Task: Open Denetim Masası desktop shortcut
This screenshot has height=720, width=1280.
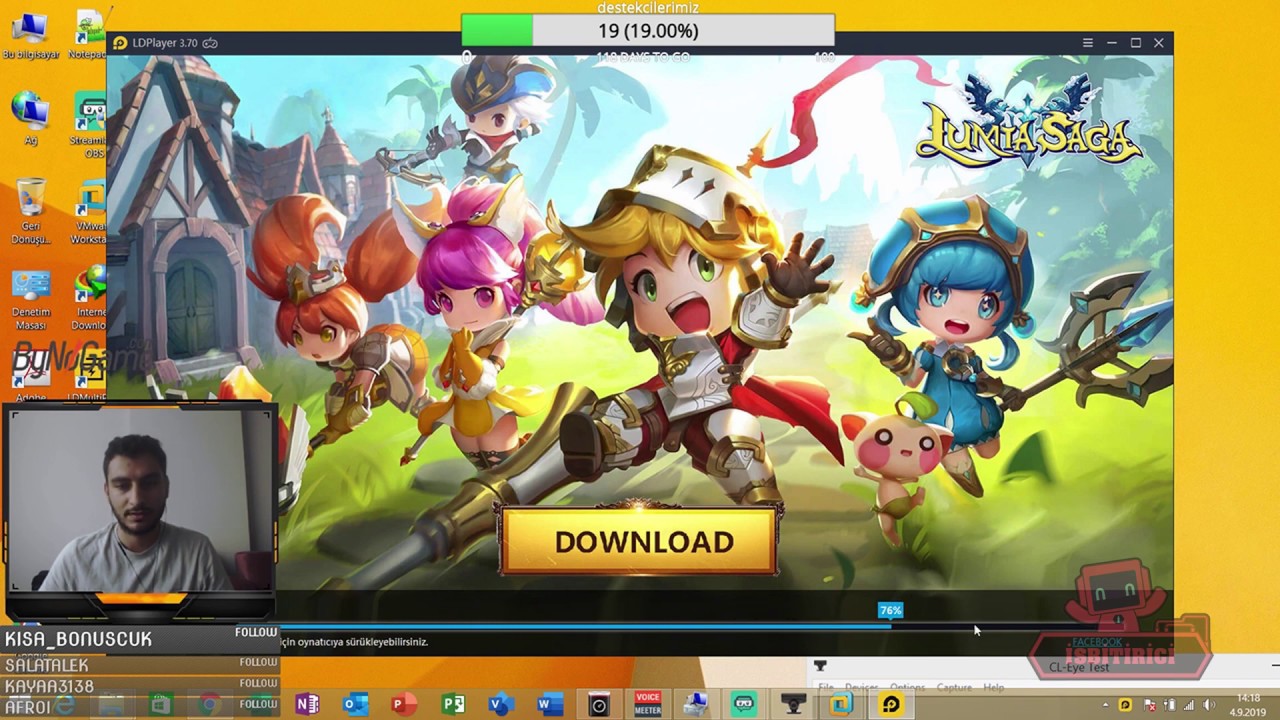Action: click(x=30, y=298)
